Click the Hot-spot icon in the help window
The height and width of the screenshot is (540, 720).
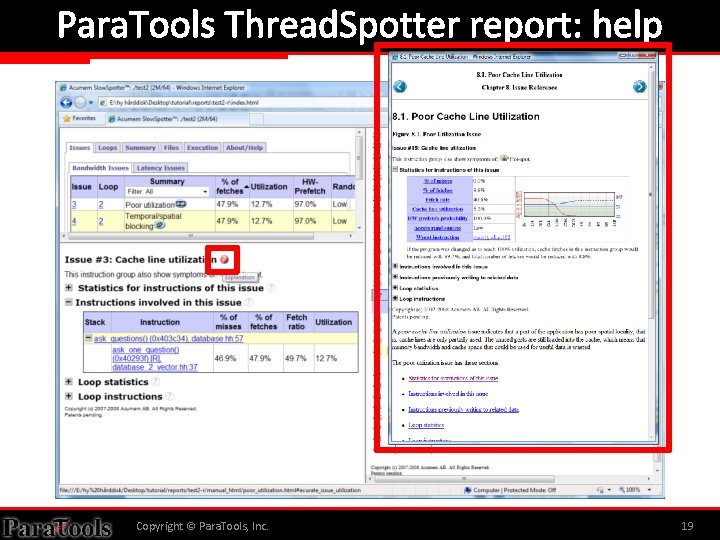coord(504,158)
